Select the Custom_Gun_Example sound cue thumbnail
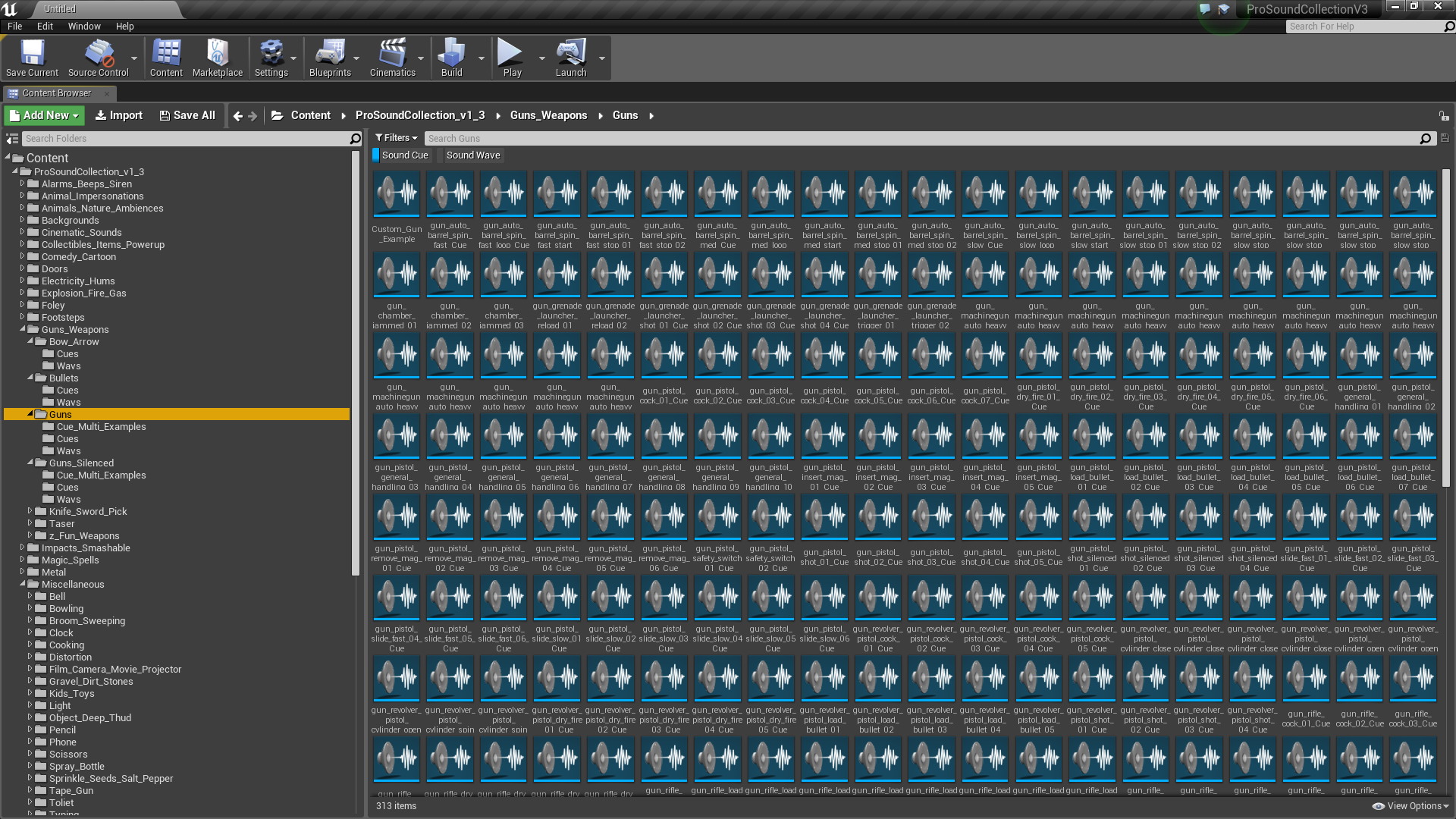 coord(396,193)
